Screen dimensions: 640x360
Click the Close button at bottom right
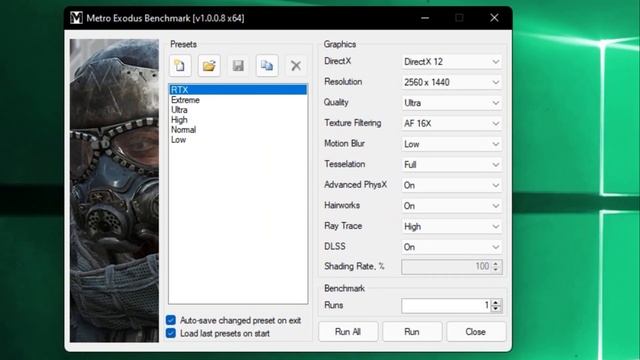tap(476, 332)
